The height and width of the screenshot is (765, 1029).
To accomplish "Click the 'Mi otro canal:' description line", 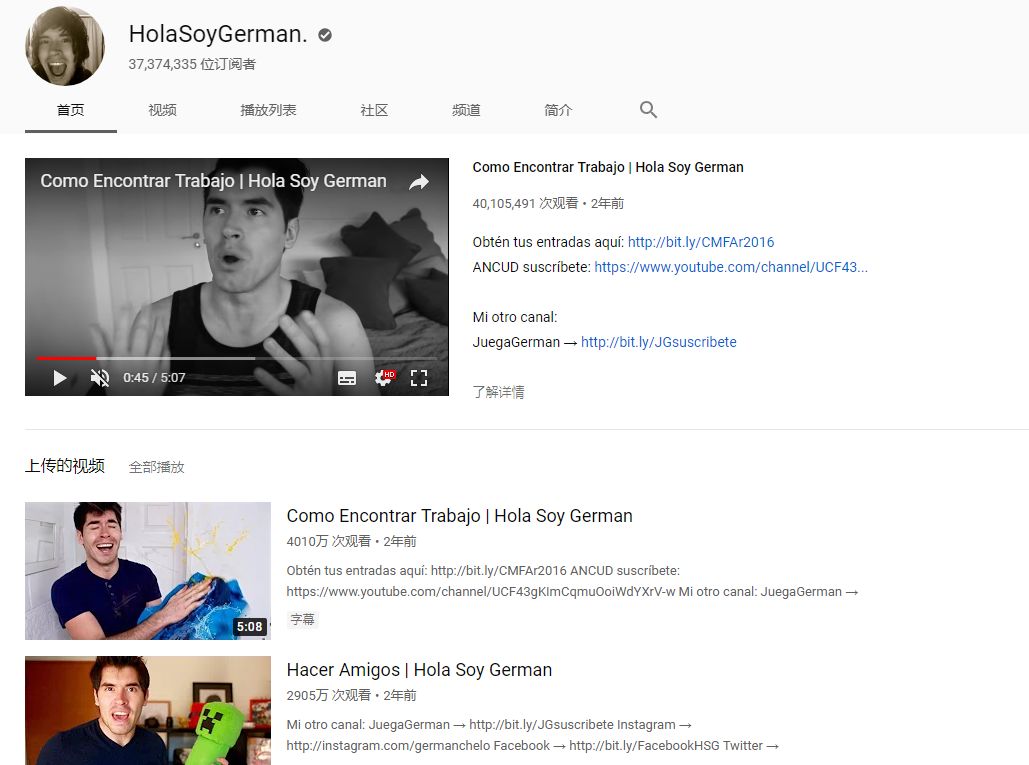I will coord(514,317).
